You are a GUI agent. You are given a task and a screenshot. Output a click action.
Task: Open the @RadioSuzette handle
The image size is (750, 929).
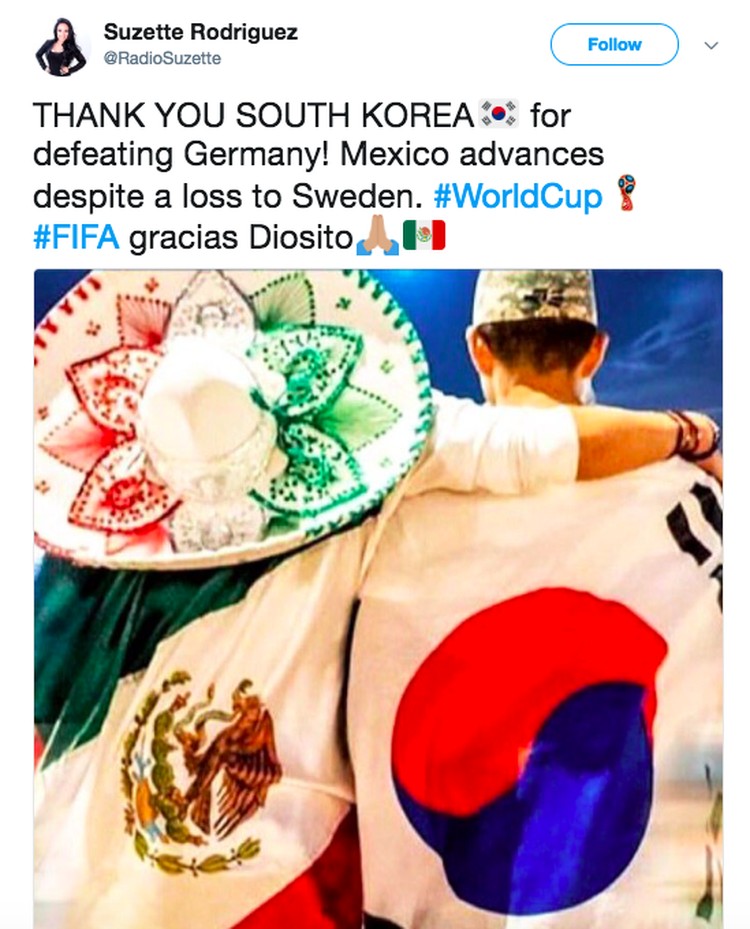click(x=162, y=58)
